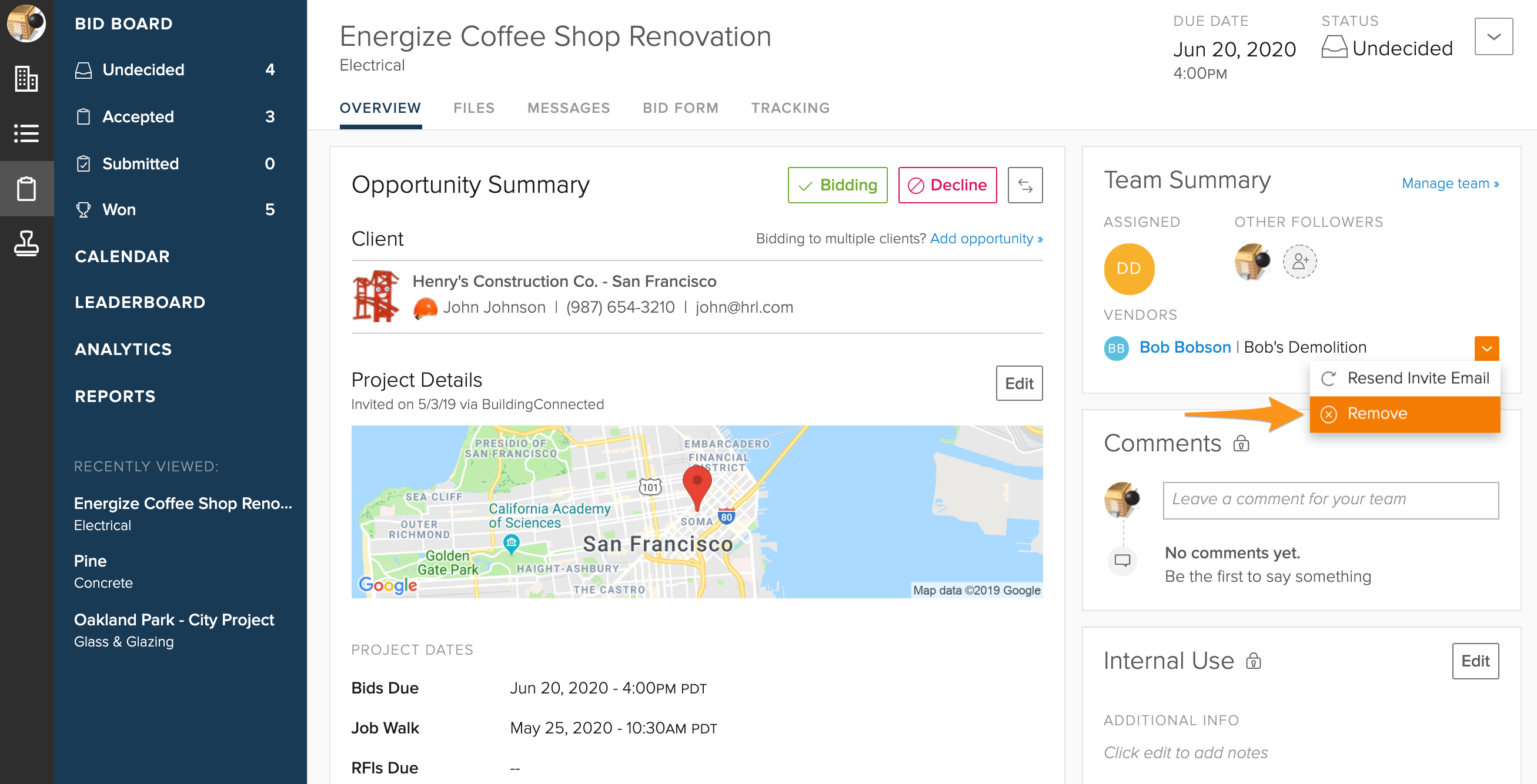This screenshot has width=1537, height=784.
Task: Select the clipboard bid board sidebar icon
Action: click(x=26, y=189)
